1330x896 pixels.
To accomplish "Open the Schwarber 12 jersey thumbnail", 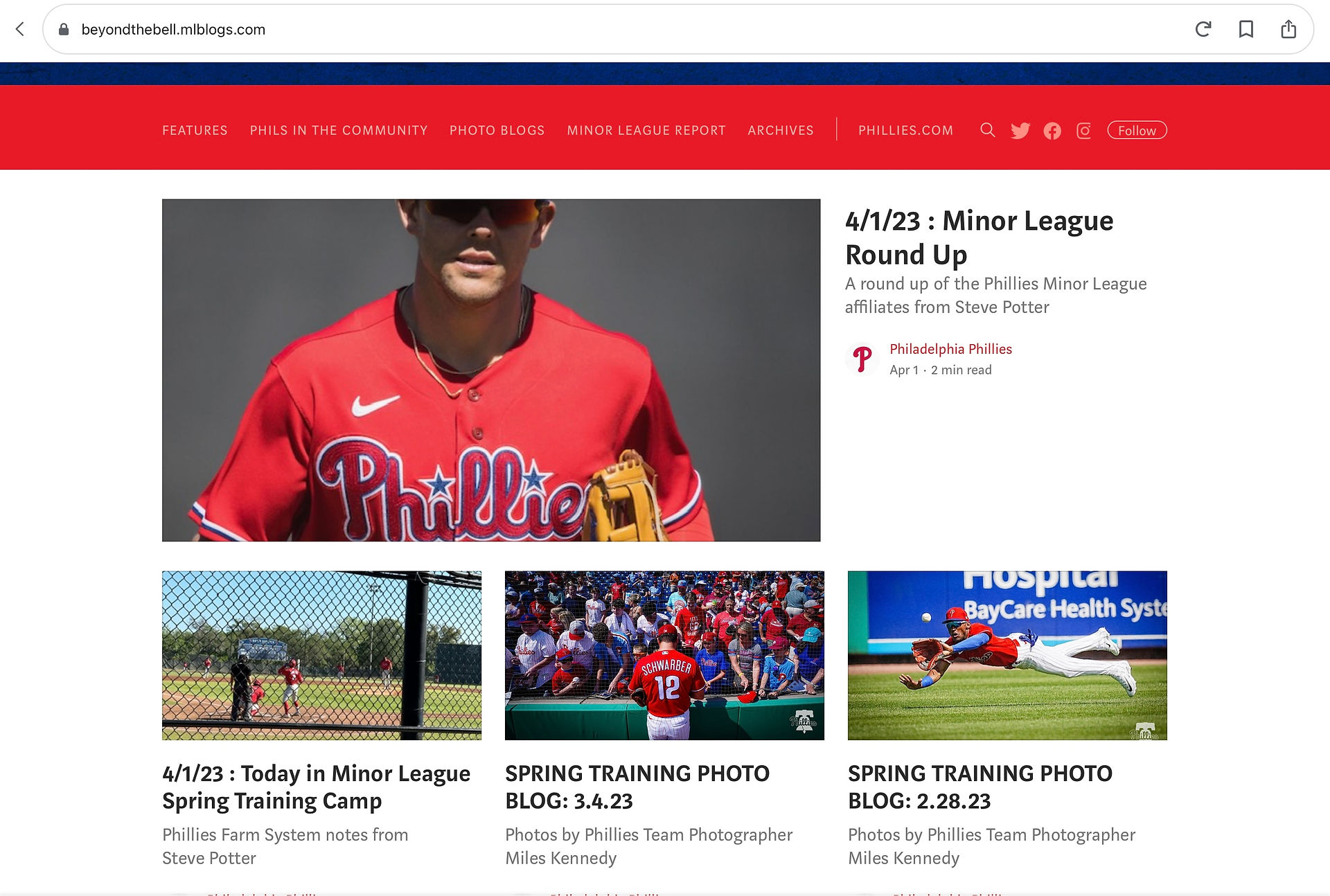I will point(664,656).
